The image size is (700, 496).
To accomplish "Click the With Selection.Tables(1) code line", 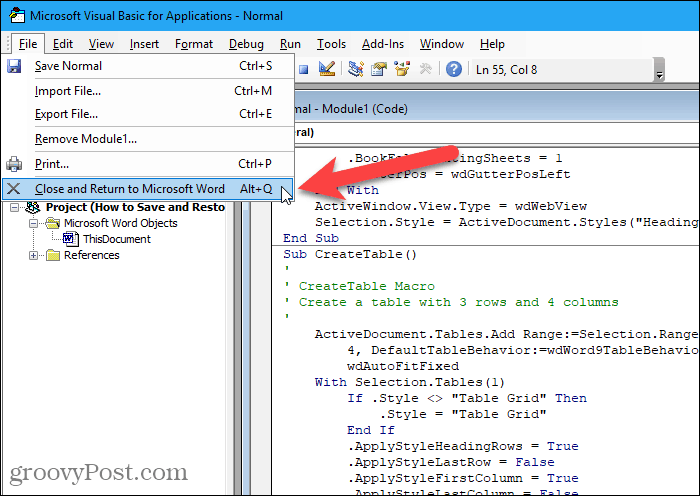I will click(410, 383).
